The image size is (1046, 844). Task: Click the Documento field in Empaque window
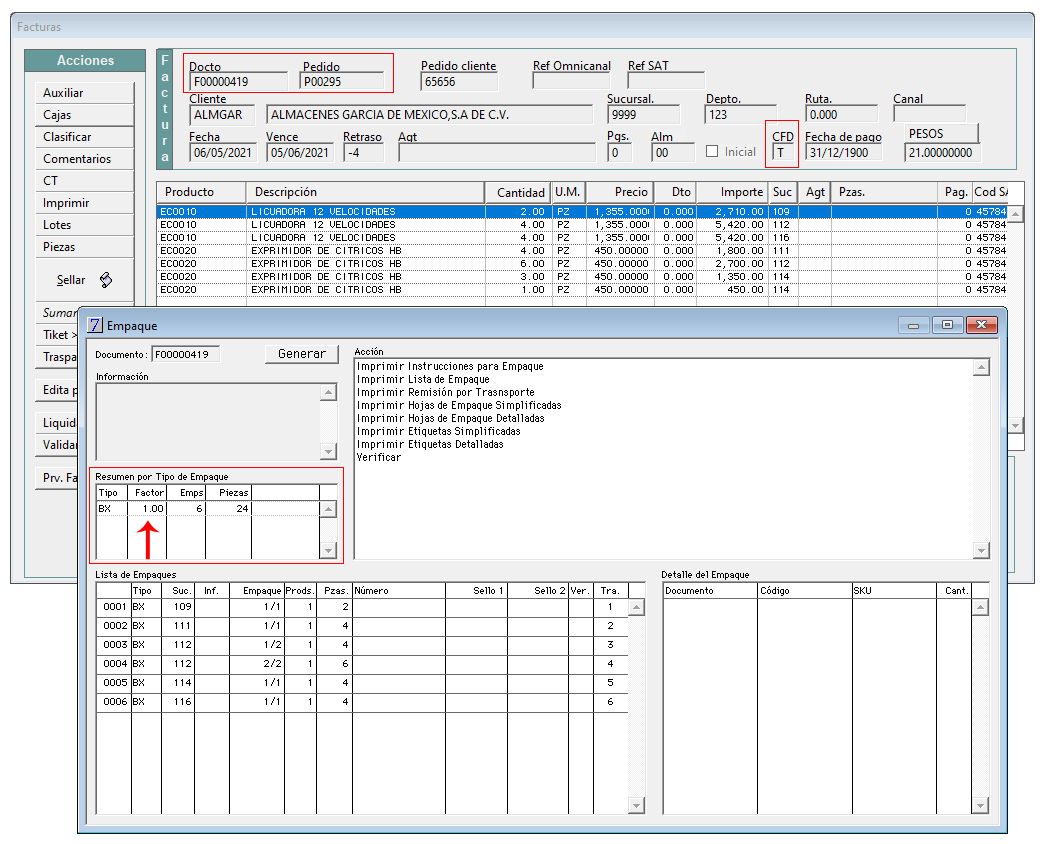coord(185,354)
